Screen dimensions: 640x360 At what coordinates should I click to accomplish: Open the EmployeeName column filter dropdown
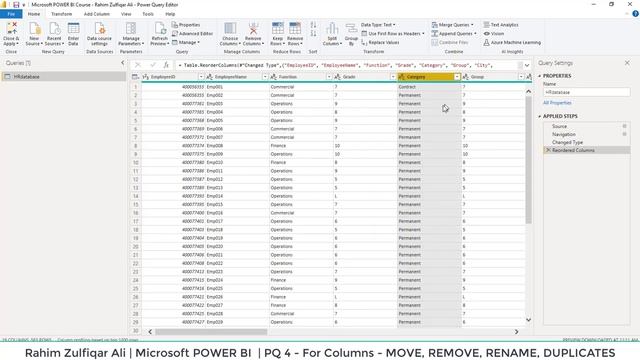click(265, 77)
